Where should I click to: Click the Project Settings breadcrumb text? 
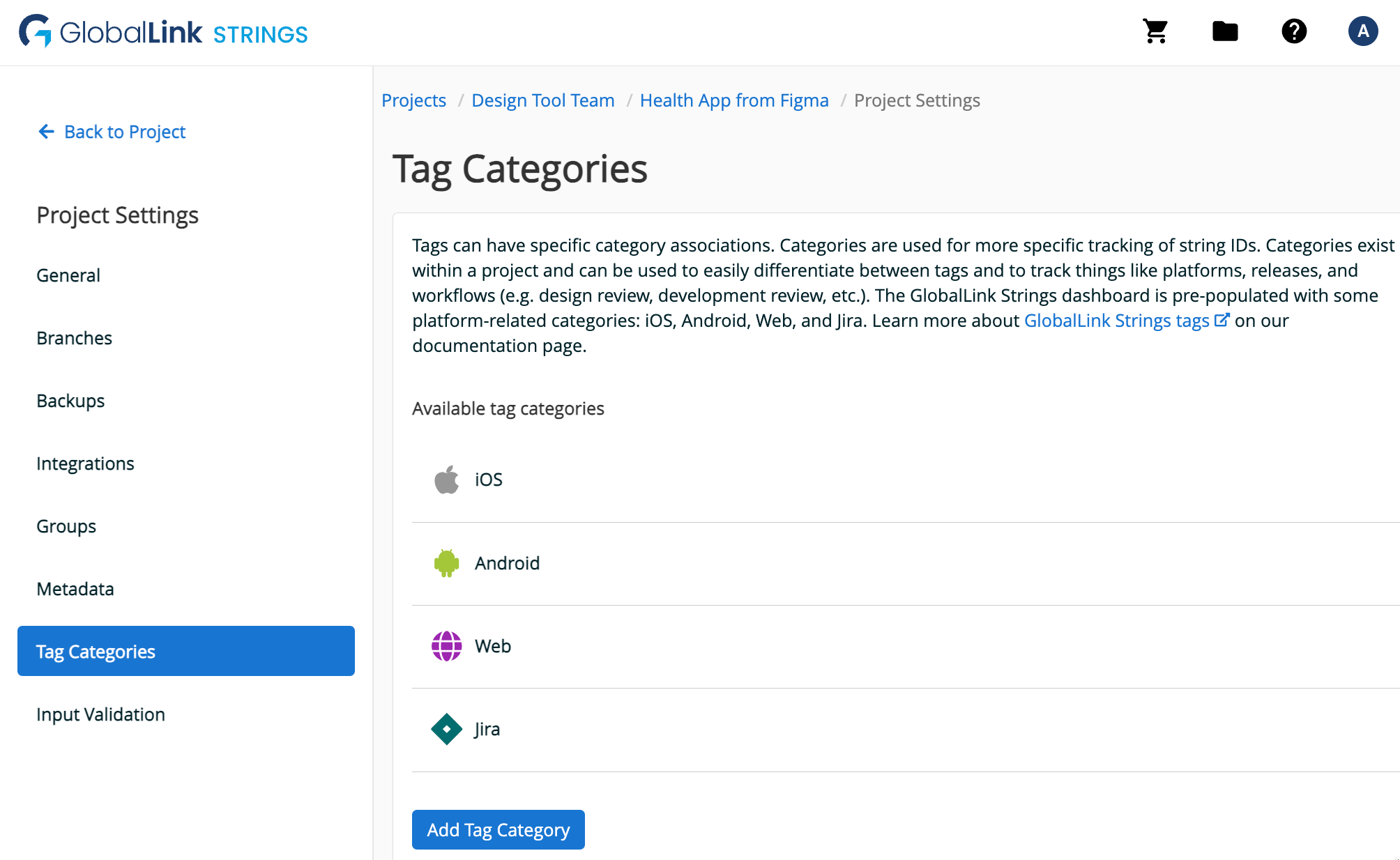tap(917, 100)
